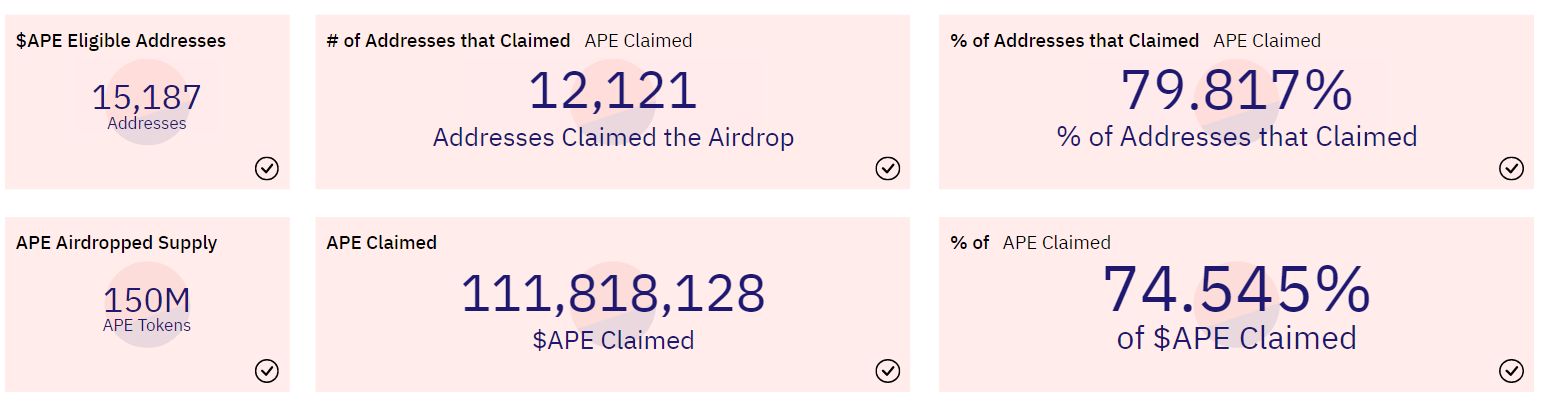Open the $APE Eligible Addresses title

121,41
